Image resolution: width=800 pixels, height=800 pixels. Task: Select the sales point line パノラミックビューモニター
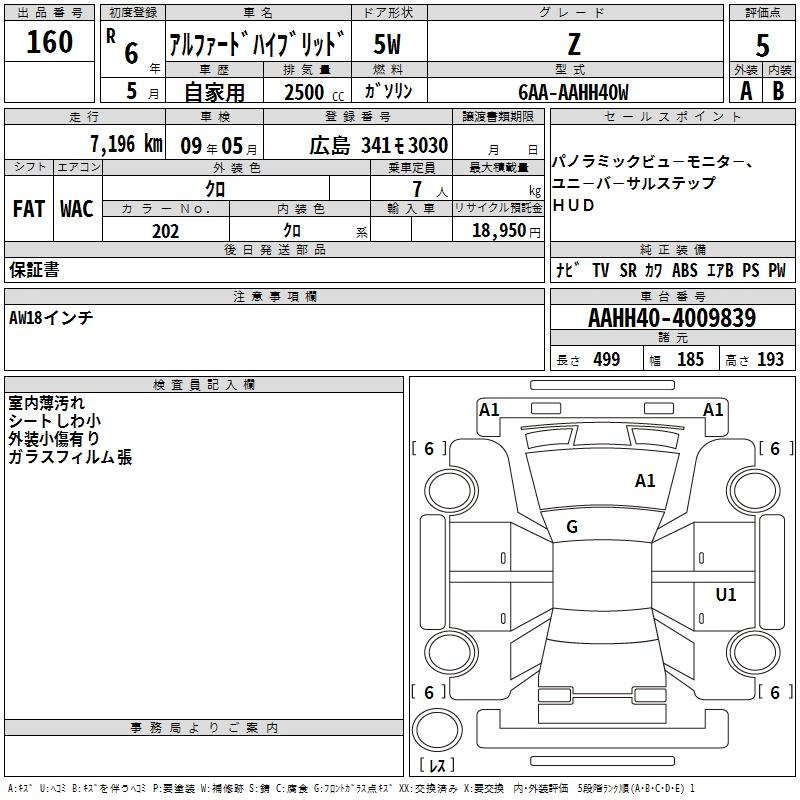pos(653,162)
